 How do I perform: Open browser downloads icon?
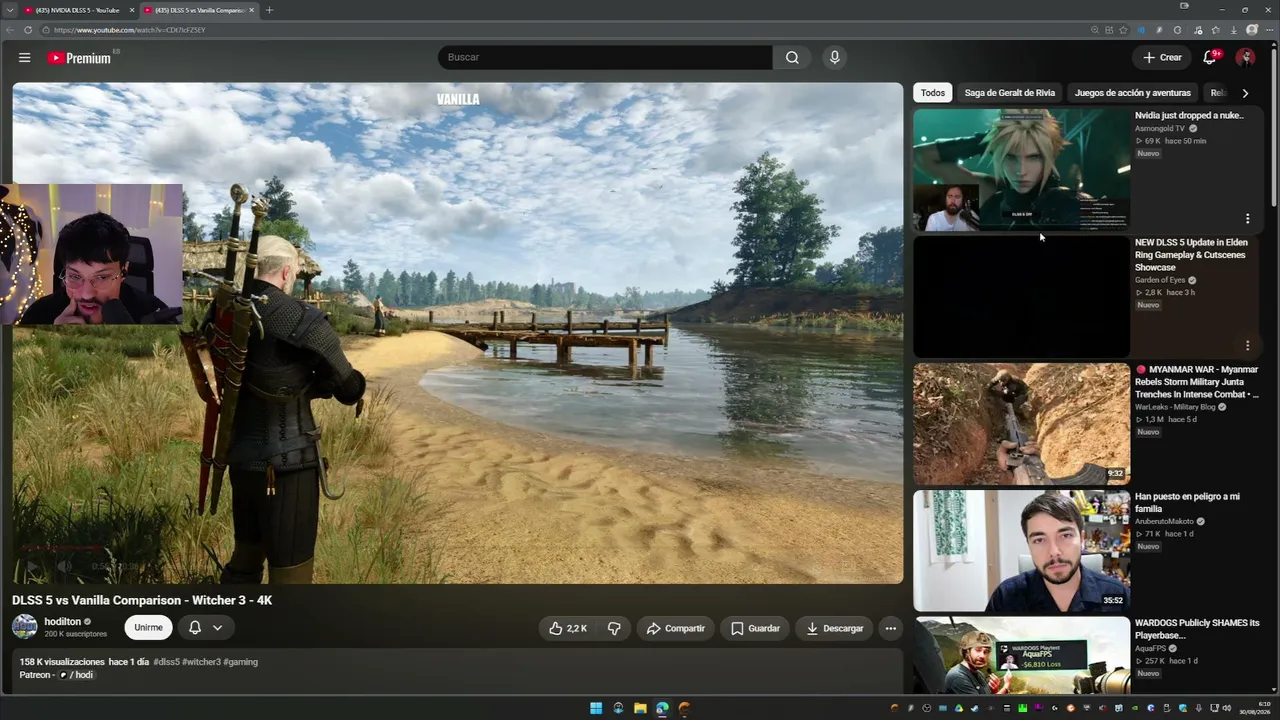(x=1234, y=30)
